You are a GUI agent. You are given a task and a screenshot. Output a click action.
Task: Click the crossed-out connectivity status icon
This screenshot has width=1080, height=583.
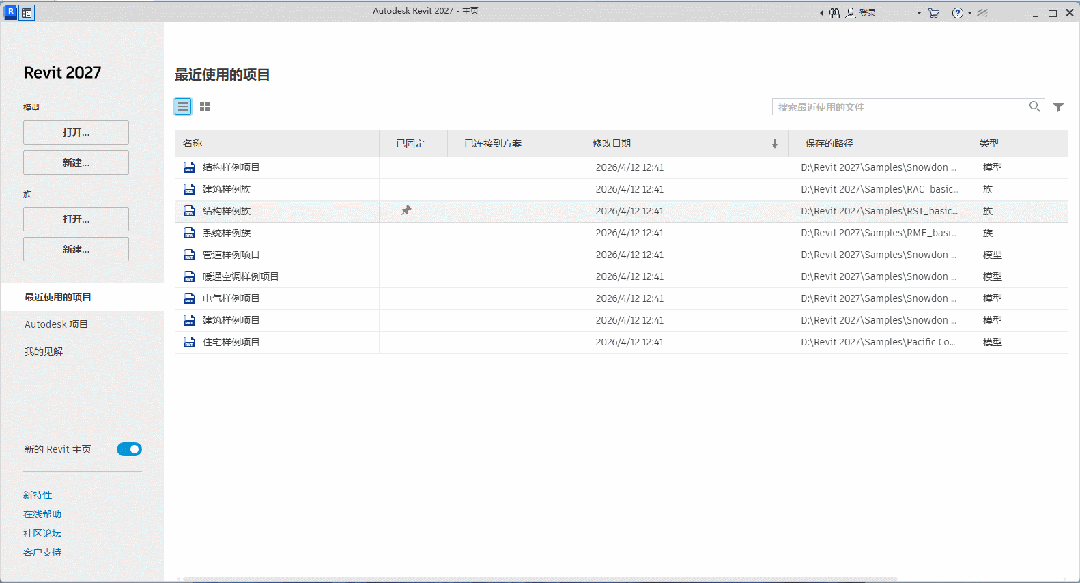983,12
